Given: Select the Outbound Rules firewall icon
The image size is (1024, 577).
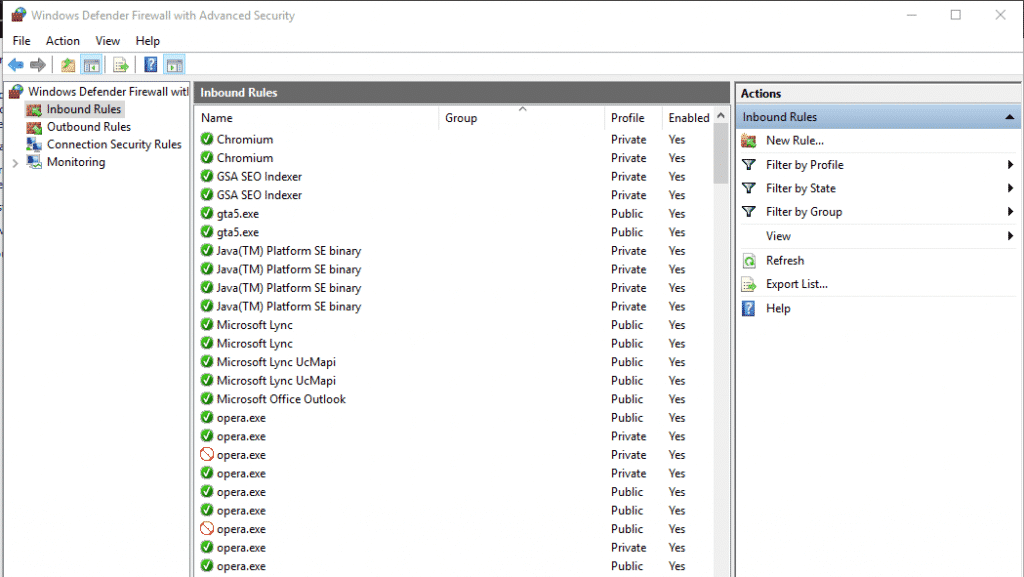Looking at the screenshot, I should point(35,127).
